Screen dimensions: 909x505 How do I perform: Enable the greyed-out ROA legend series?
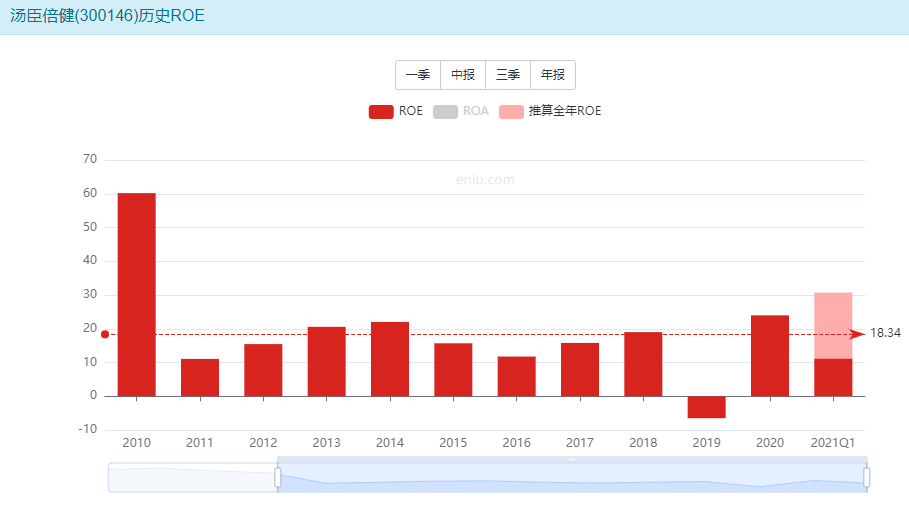(x=461, y=111)
